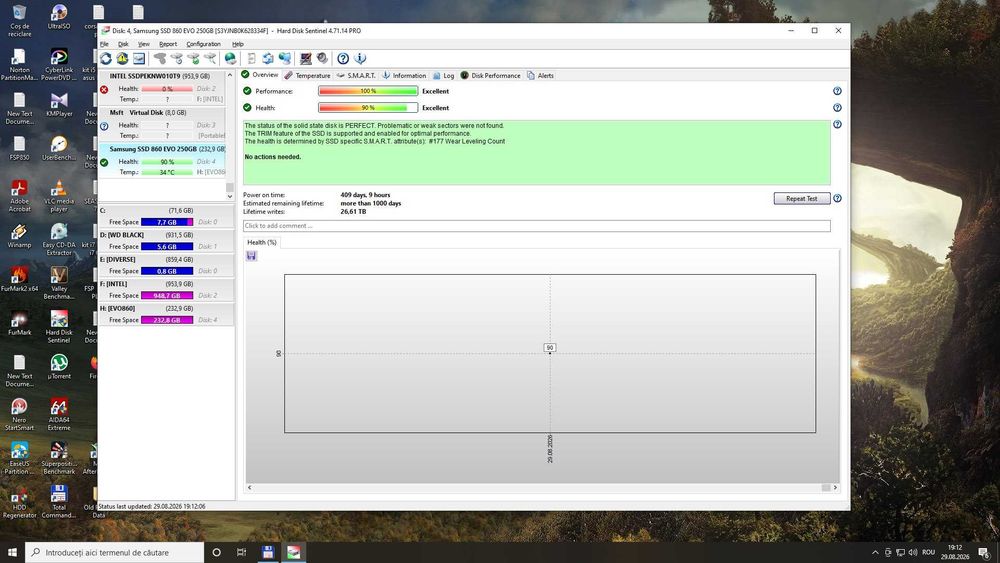Open Help via the blue question mark toolbar icon

click(343, 59)
